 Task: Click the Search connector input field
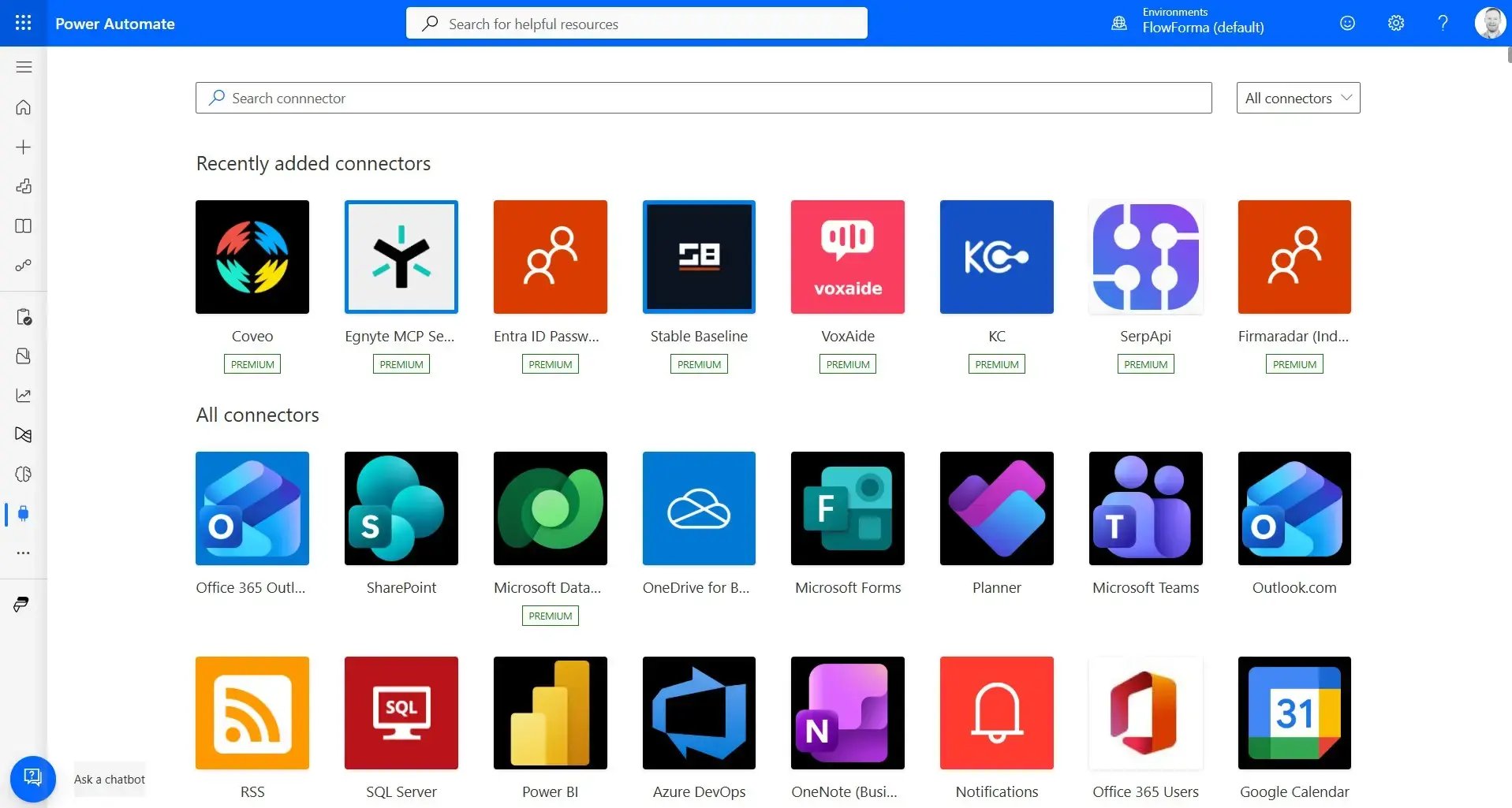(x=704, y=98)
